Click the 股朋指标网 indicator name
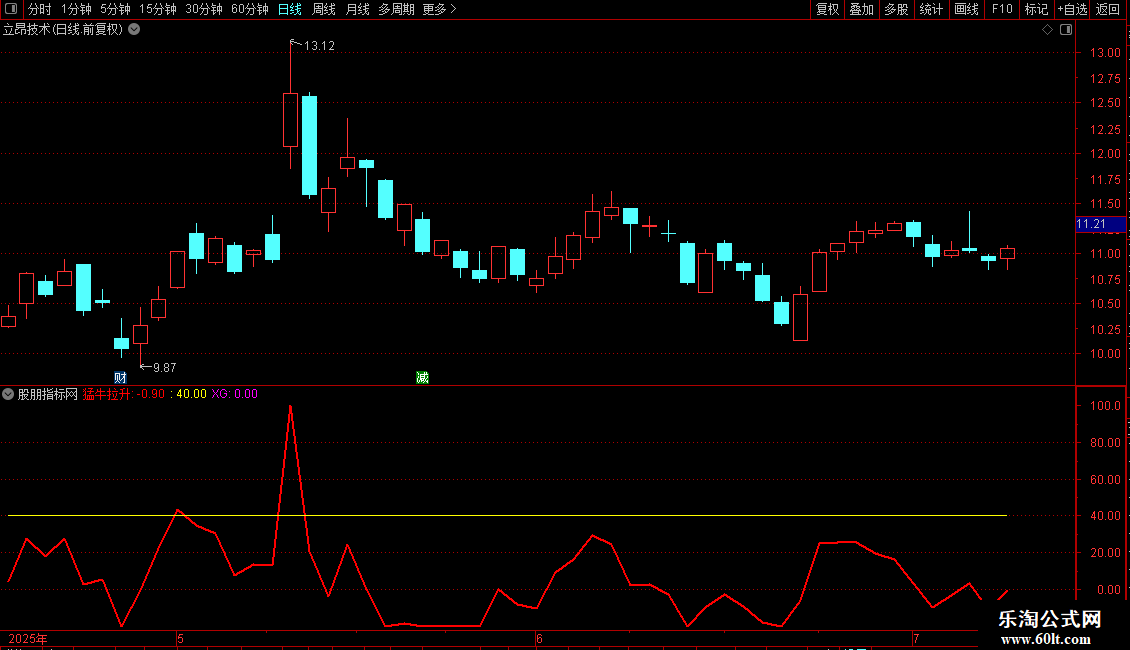The height and width of the screenshot is (650, 1130). click(48, 394)
